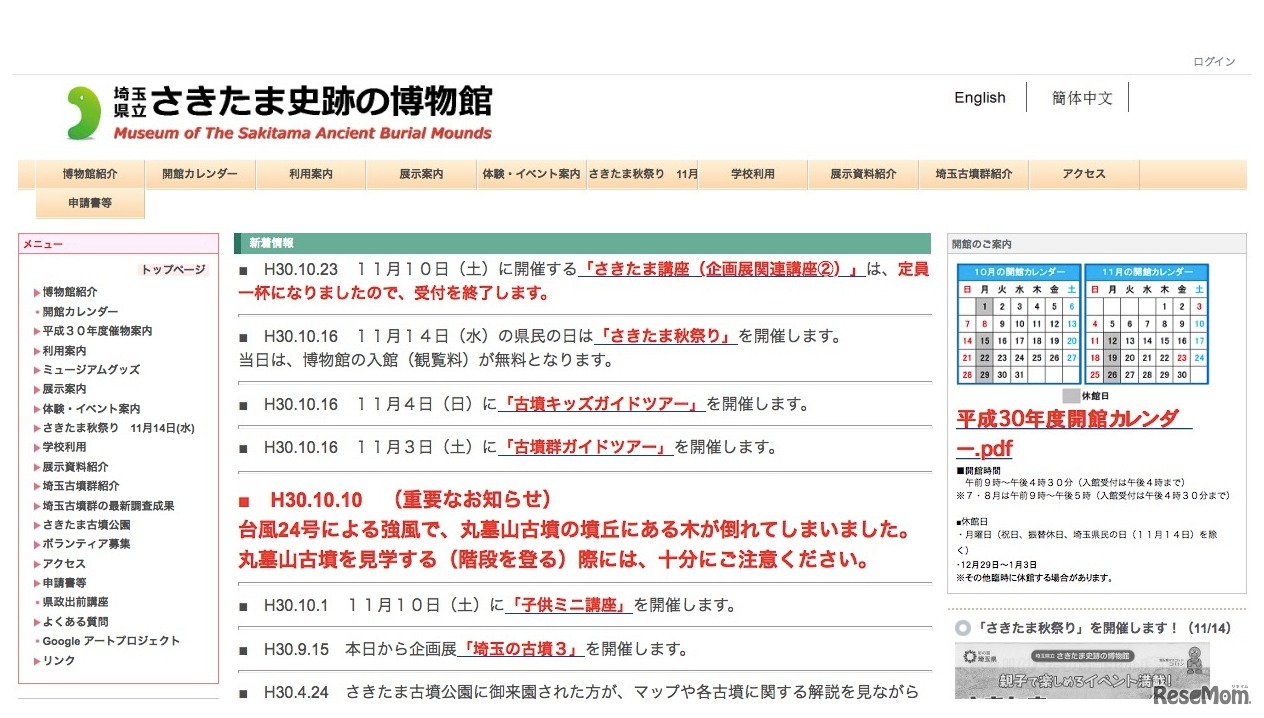Expand the 博物館紹介 sidebar arrow item
This screenshot has height=718, width=1264.
click(x=69, y=292)
